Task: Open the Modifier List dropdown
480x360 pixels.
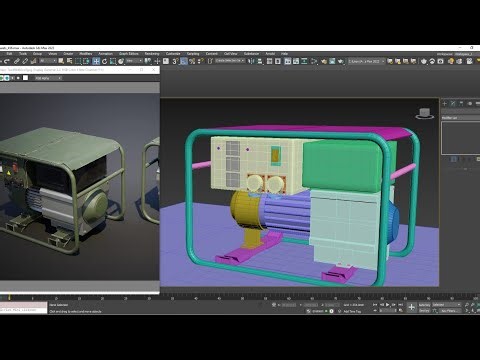Action: 460,118
